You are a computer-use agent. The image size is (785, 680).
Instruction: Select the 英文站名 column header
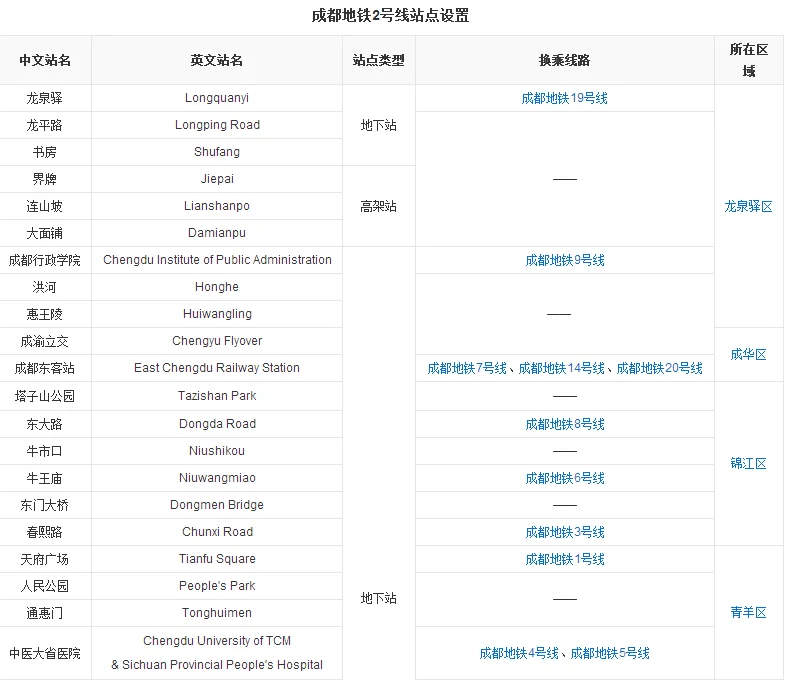pyautogui.click(x=217, y=60)
